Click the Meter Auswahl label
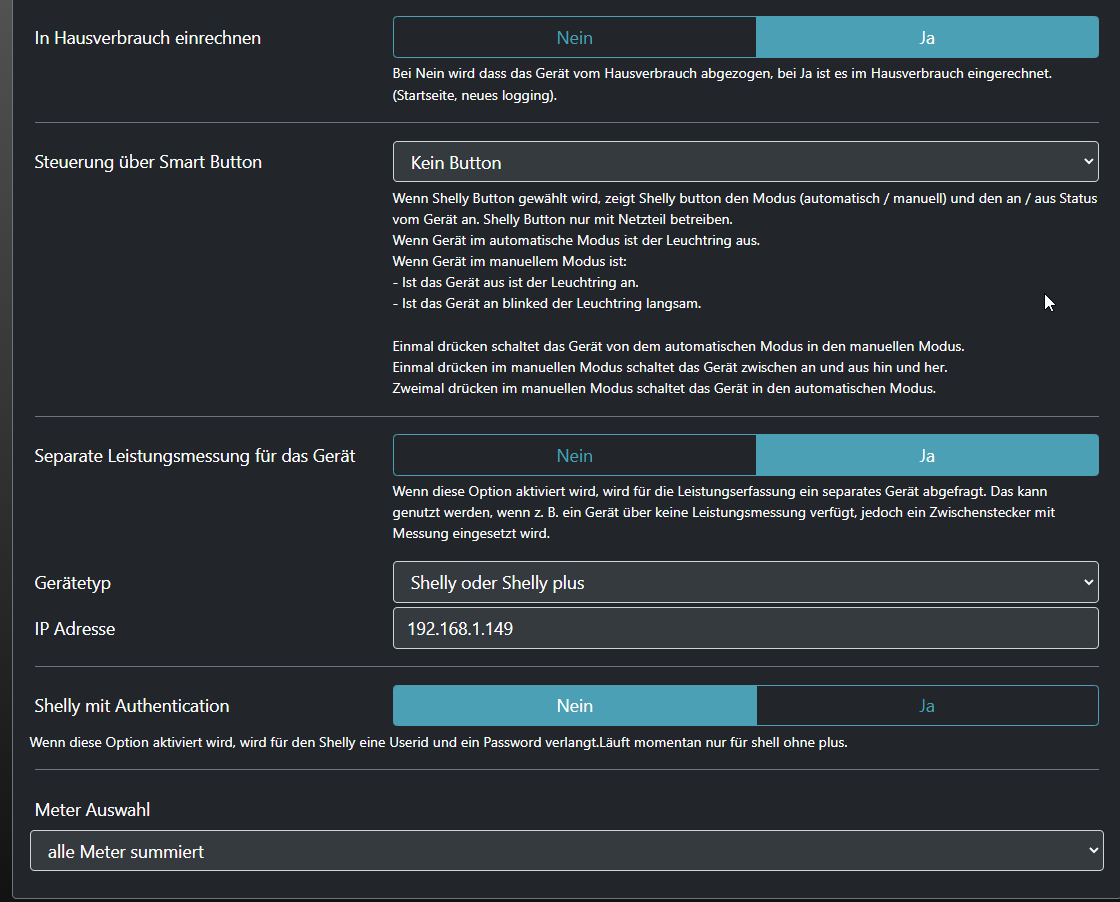Viewport: 1120px width, 902px height. click(x=92, y=809)
